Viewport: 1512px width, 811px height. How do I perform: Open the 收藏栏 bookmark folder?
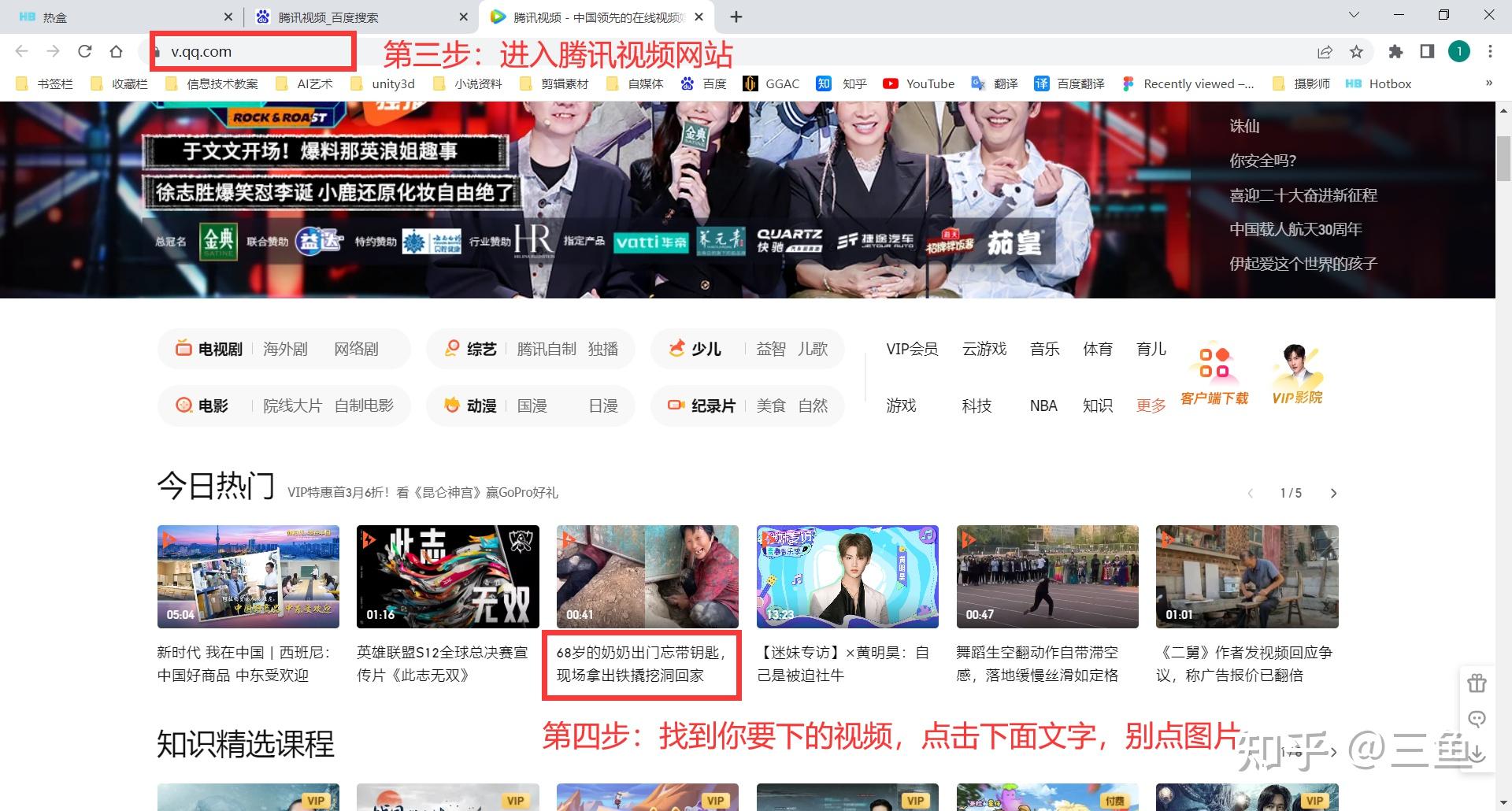(x=119, y=83)
